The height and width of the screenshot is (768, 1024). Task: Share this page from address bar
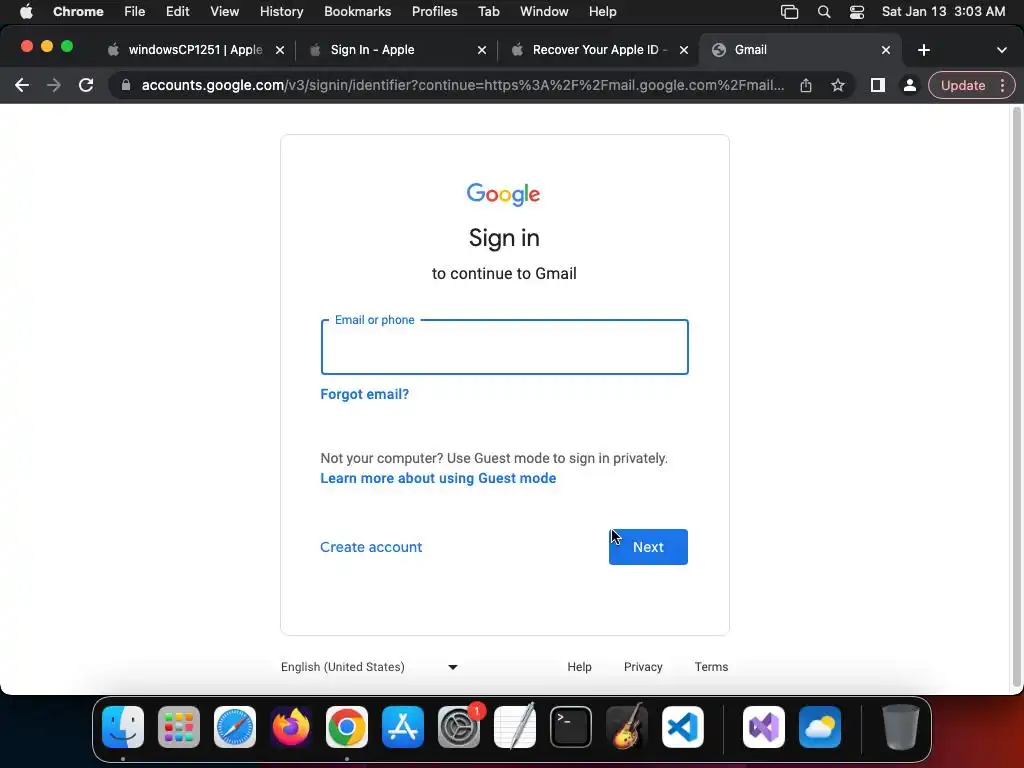(x=806, y=85)
